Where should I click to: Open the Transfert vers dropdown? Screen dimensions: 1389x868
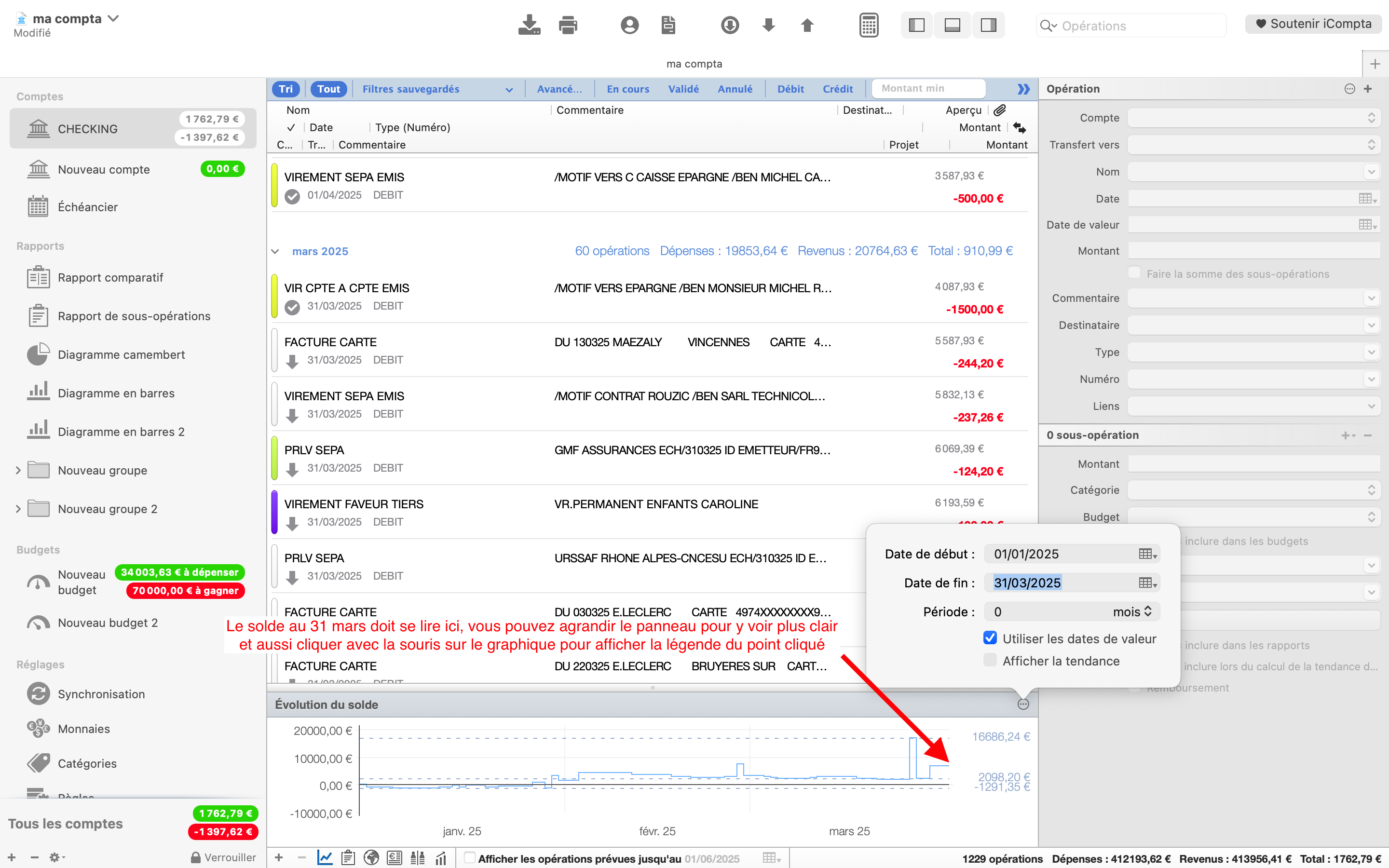coord(1253,145)
